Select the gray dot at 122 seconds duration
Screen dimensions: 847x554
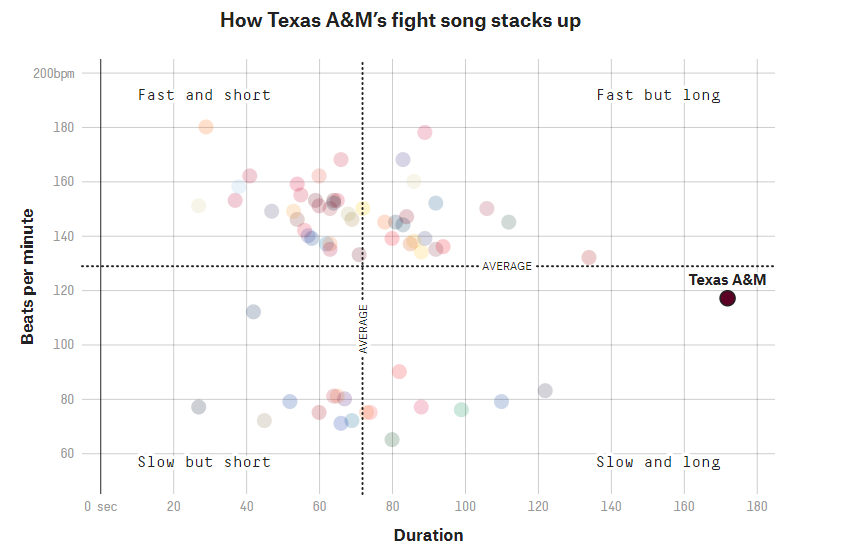[x=545, y=391]
